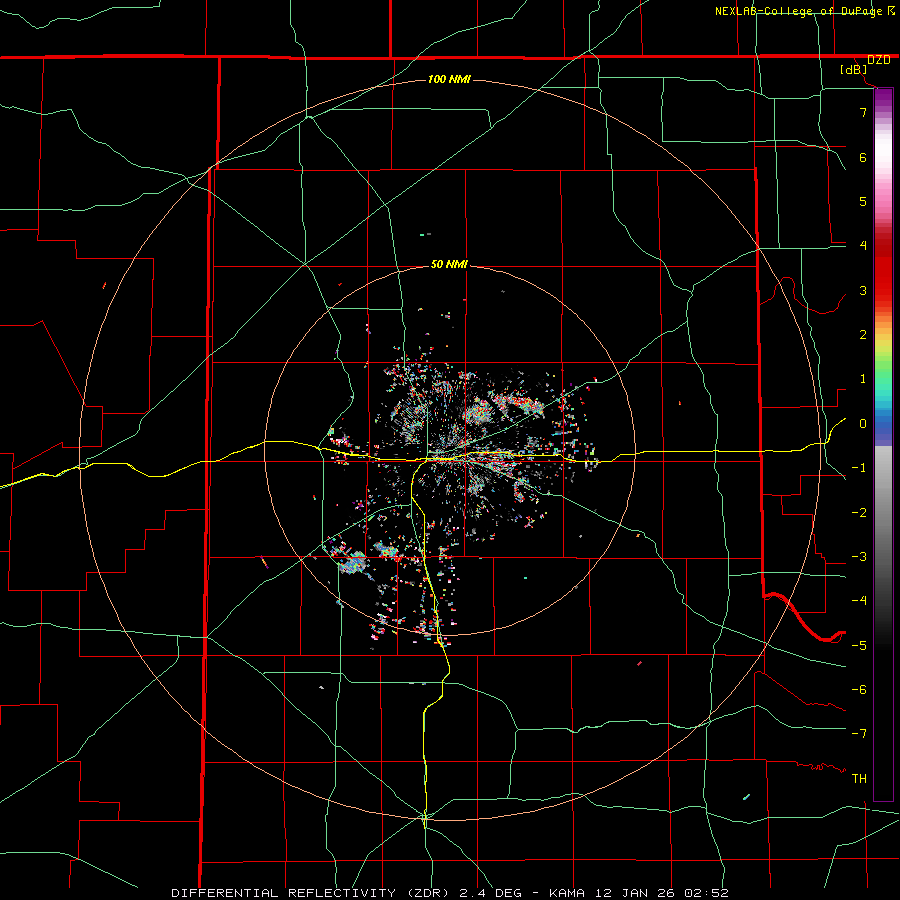Viewport: 900px width, 900px height.
Task: Click the -7 value on the dB scale
Action: coord(859,734)
